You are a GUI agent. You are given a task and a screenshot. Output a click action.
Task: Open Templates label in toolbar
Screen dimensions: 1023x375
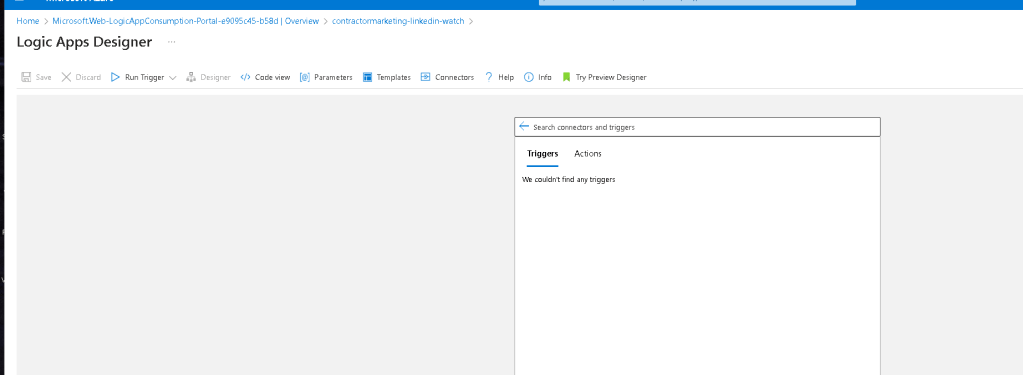point(393,77)
